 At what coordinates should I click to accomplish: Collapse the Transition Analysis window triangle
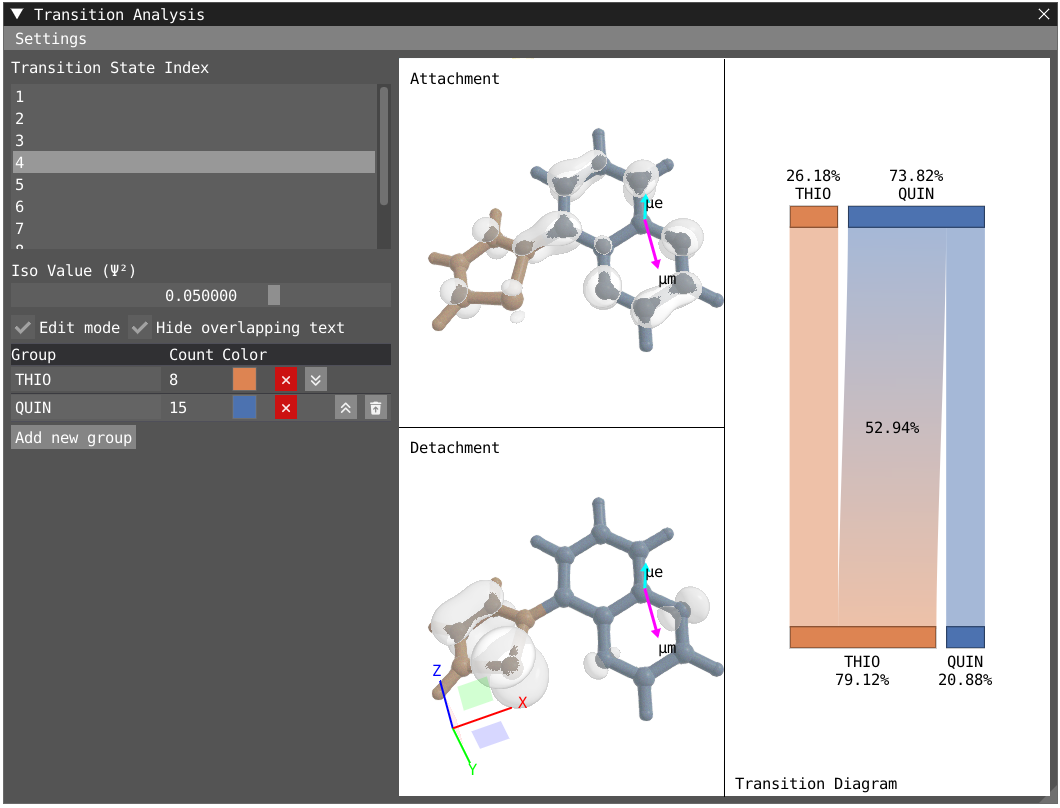tap(17, 15)
